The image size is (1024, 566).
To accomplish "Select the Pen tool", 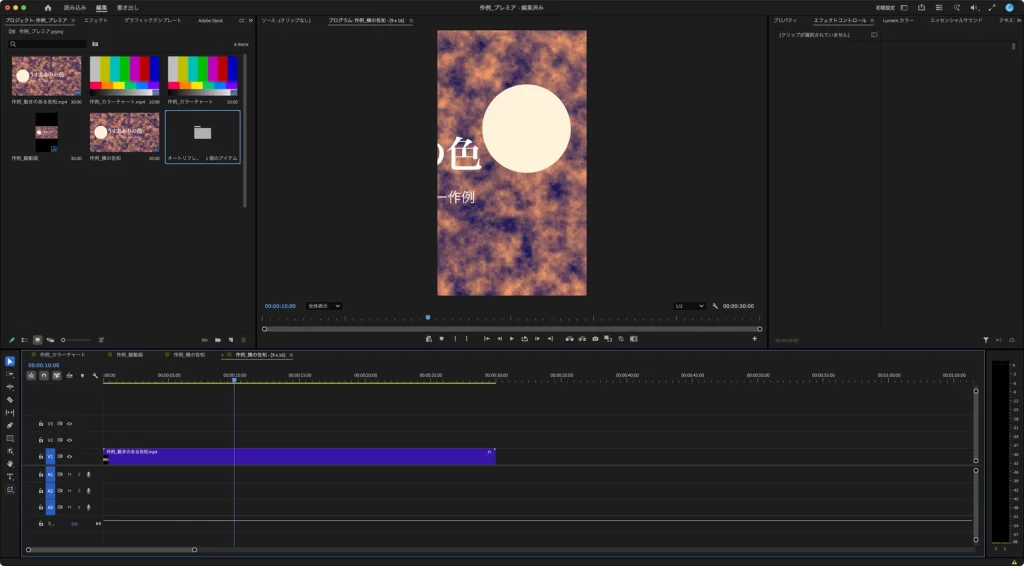I will pyautogui.click(x=10, y=425).
